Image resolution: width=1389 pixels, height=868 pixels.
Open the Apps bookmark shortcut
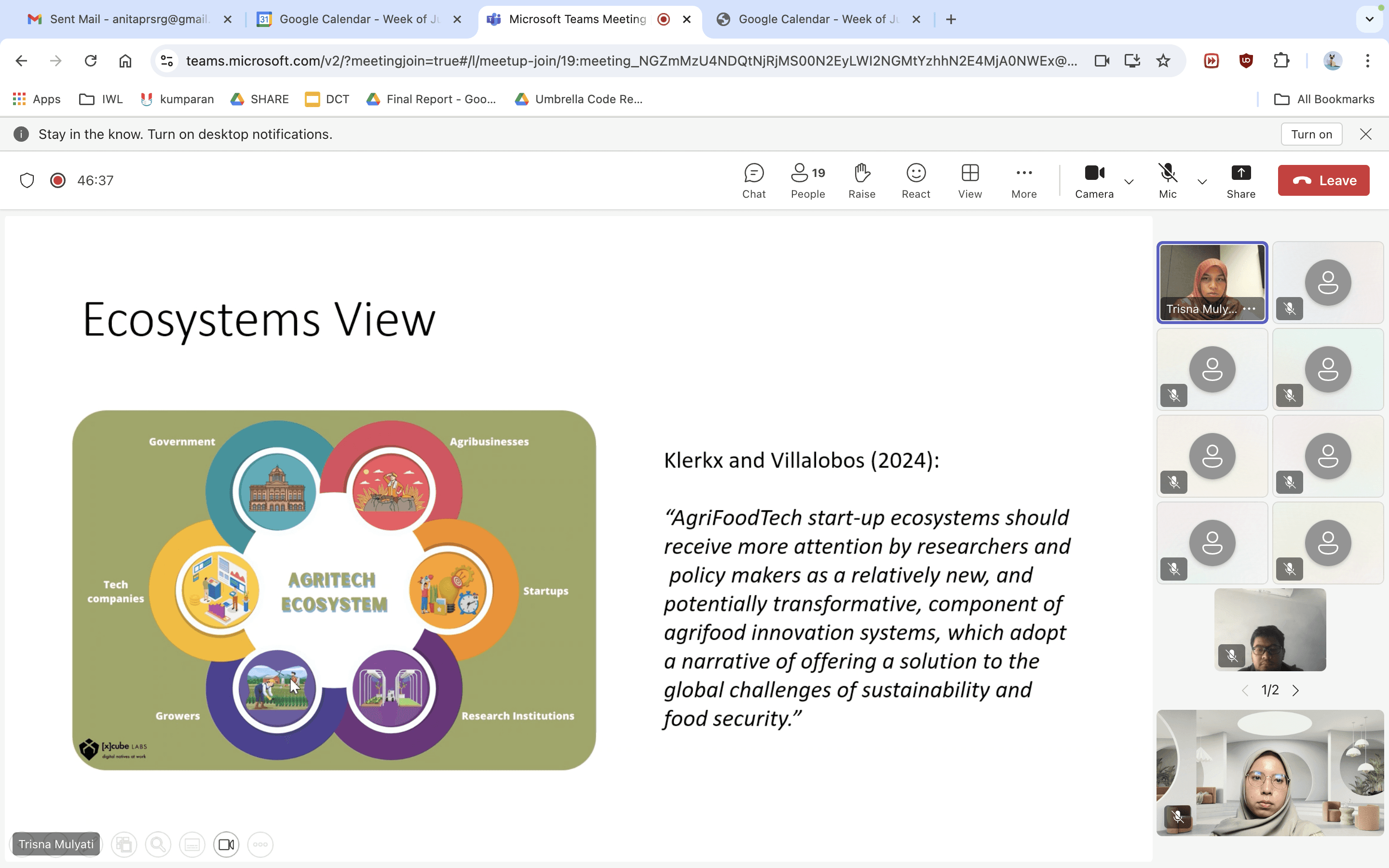click(x=37, y=99)
